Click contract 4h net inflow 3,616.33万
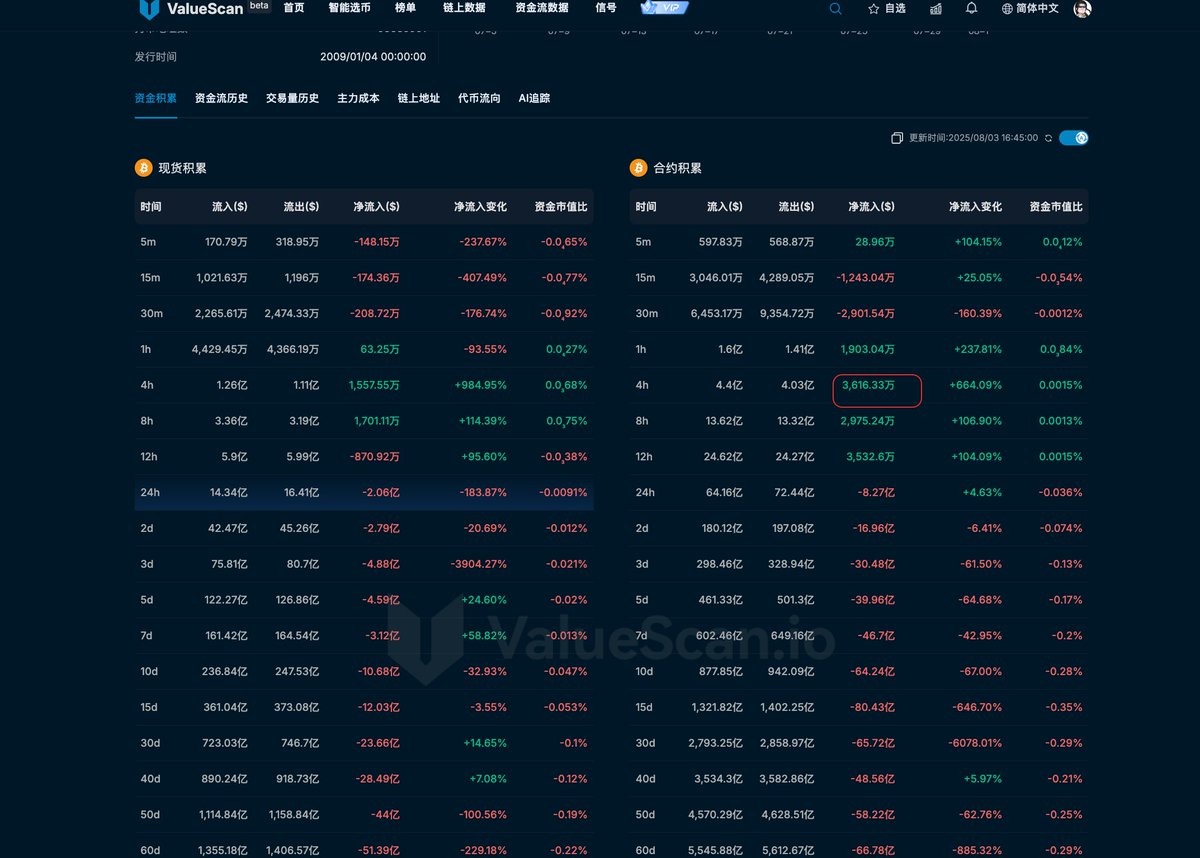 point(869,385)
